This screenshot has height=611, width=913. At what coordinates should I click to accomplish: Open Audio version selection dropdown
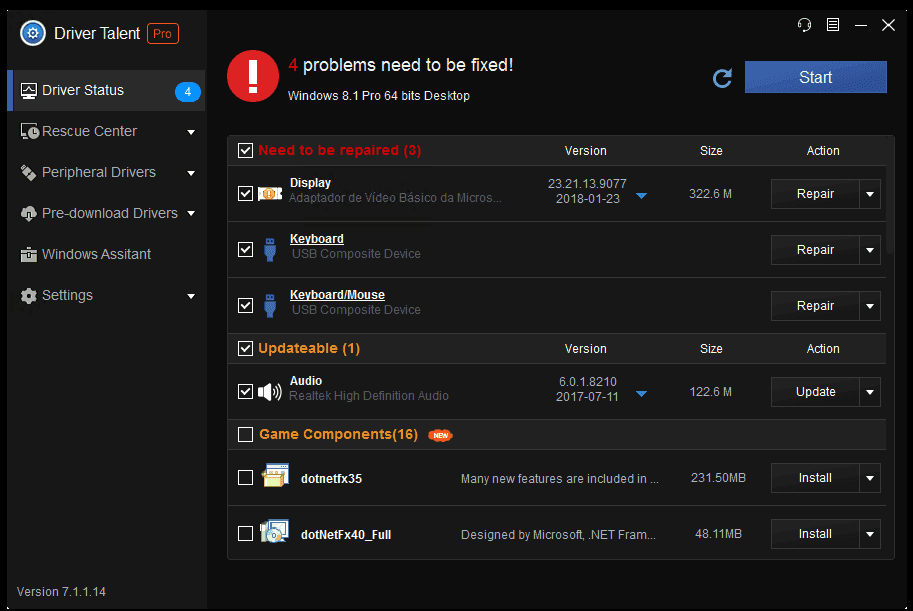click(x=641, y=394)
